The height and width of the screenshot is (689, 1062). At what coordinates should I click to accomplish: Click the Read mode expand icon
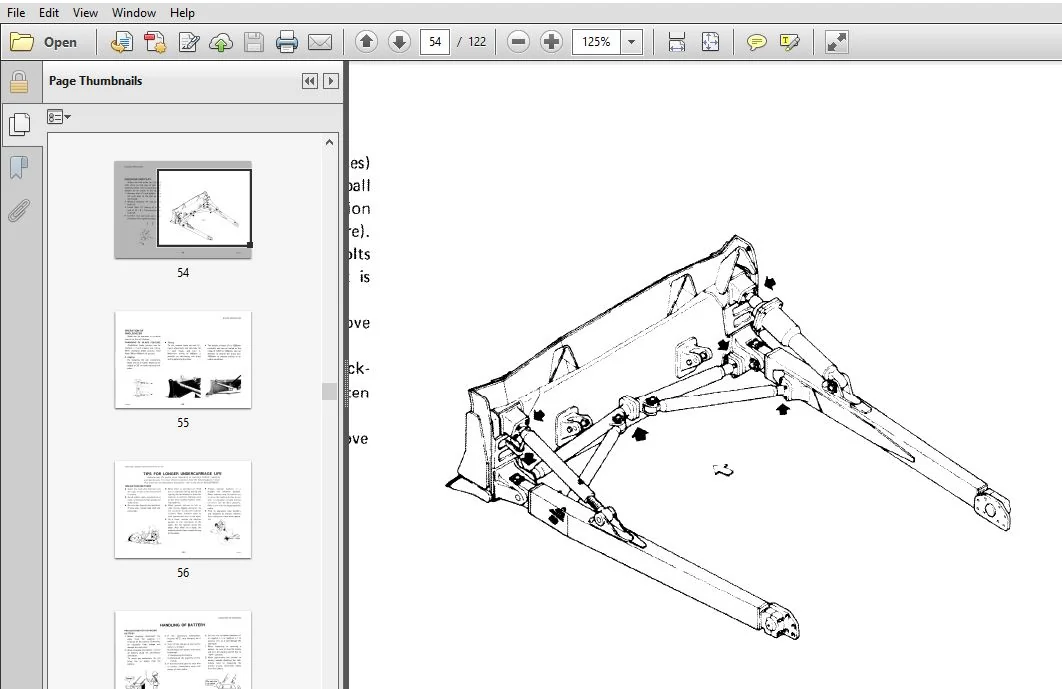[x=836, y=42]
